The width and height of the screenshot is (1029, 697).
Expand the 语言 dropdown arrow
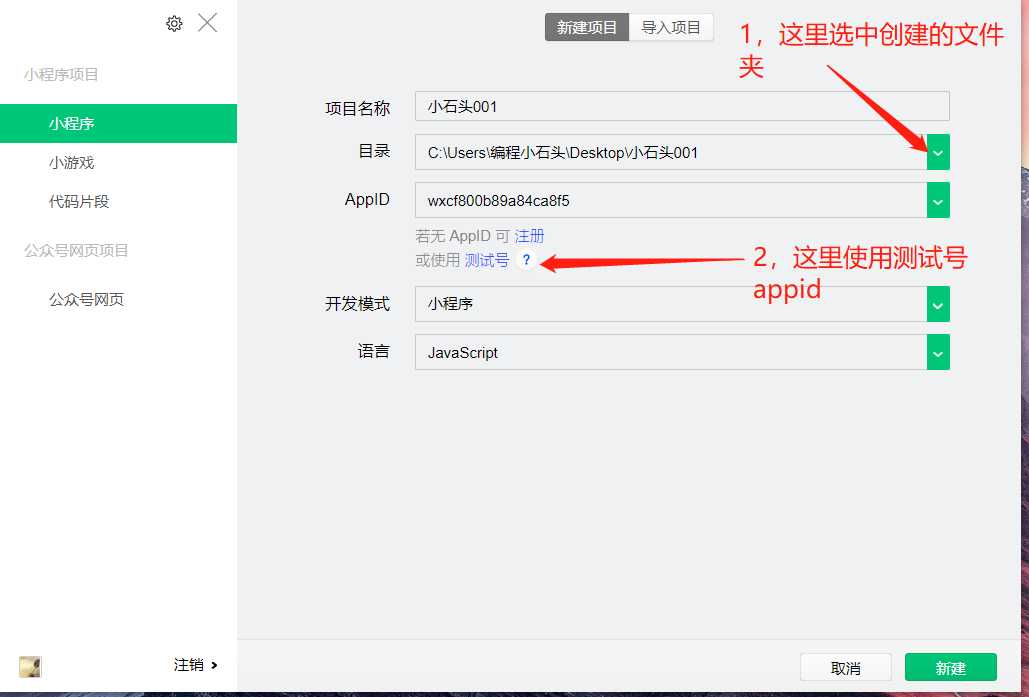pos(938,352)
